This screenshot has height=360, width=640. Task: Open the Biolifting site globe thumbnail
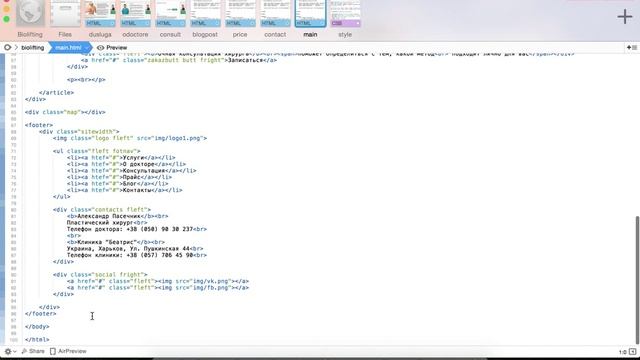tap(30, 13)
